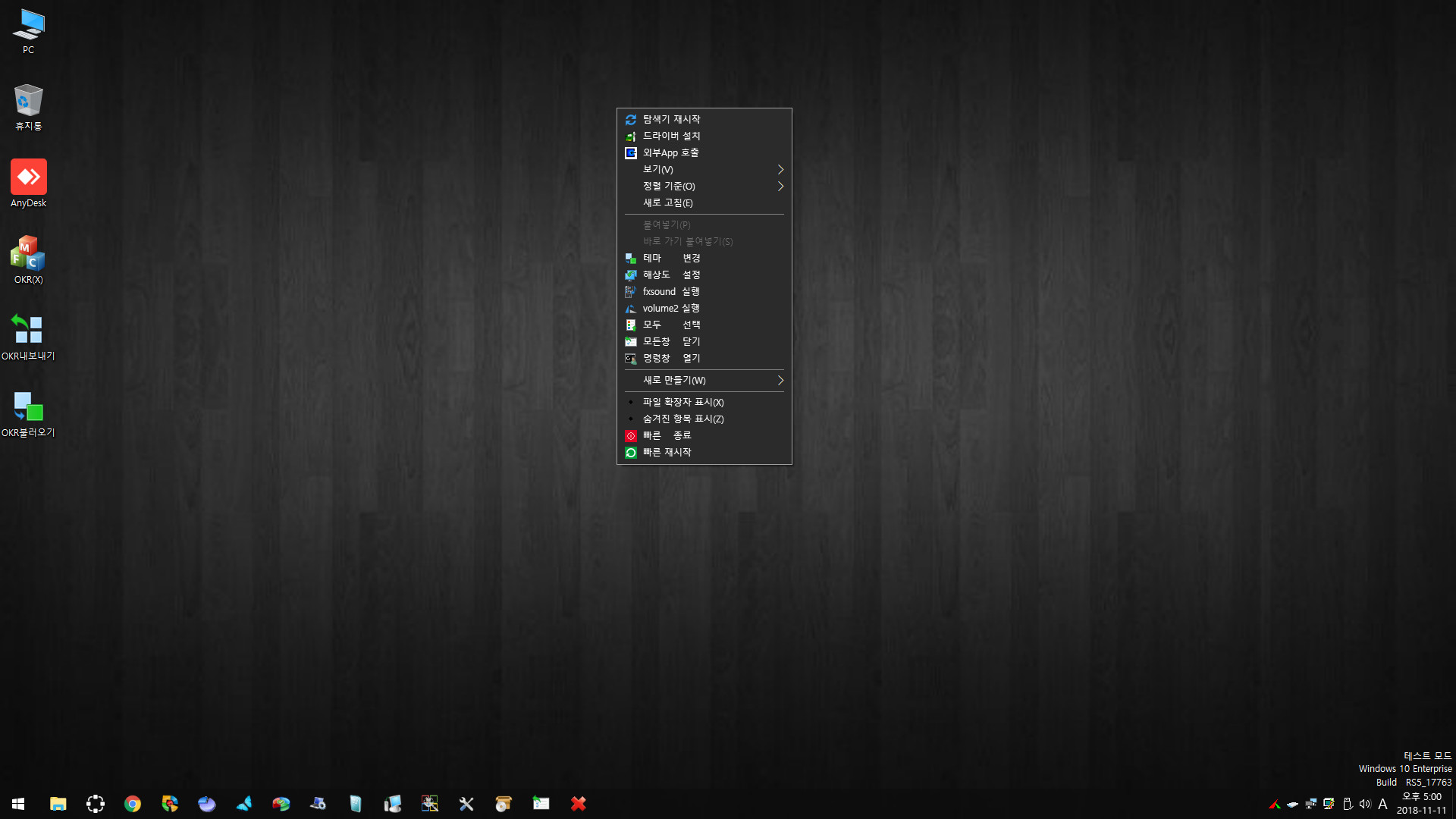1456x819 pixels.
Task: Open the volume speaker tray icon
Action: coord(1365,805)
